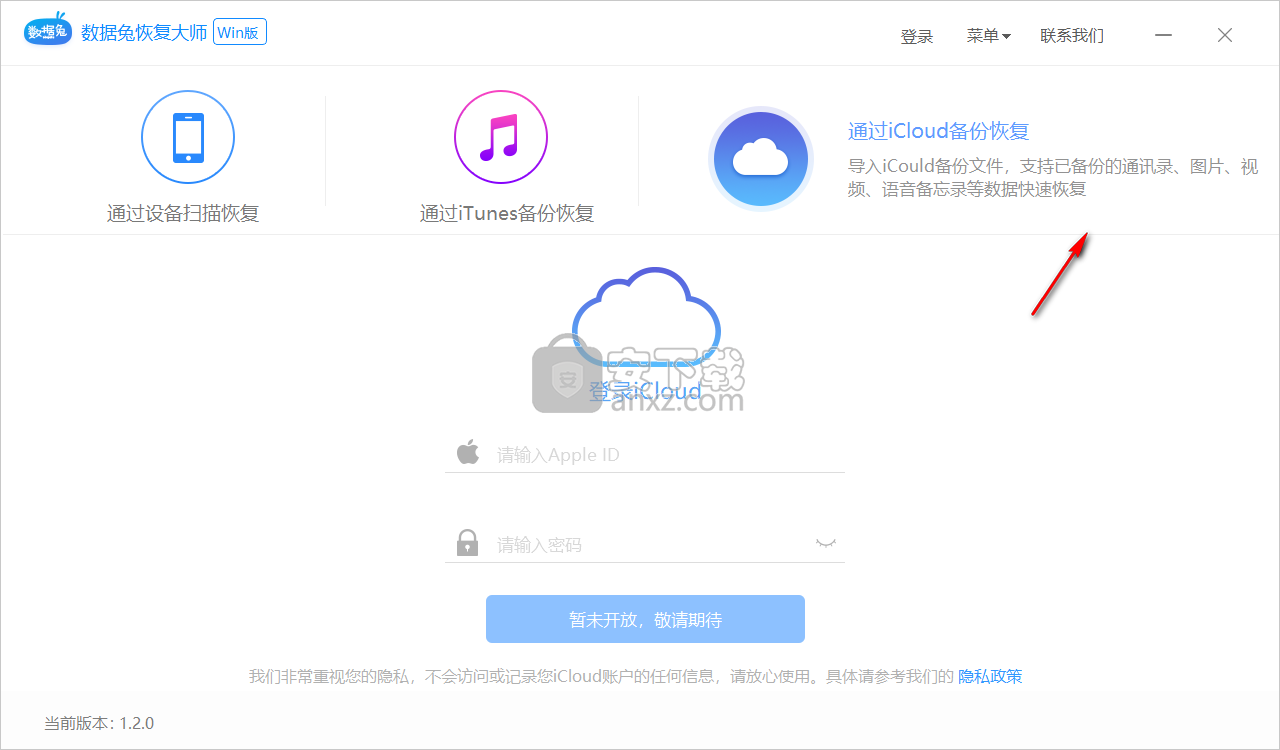Open 联系我们 from the top bar
This screenshot has height=750, width=1280.
[x=1071, y=35]
